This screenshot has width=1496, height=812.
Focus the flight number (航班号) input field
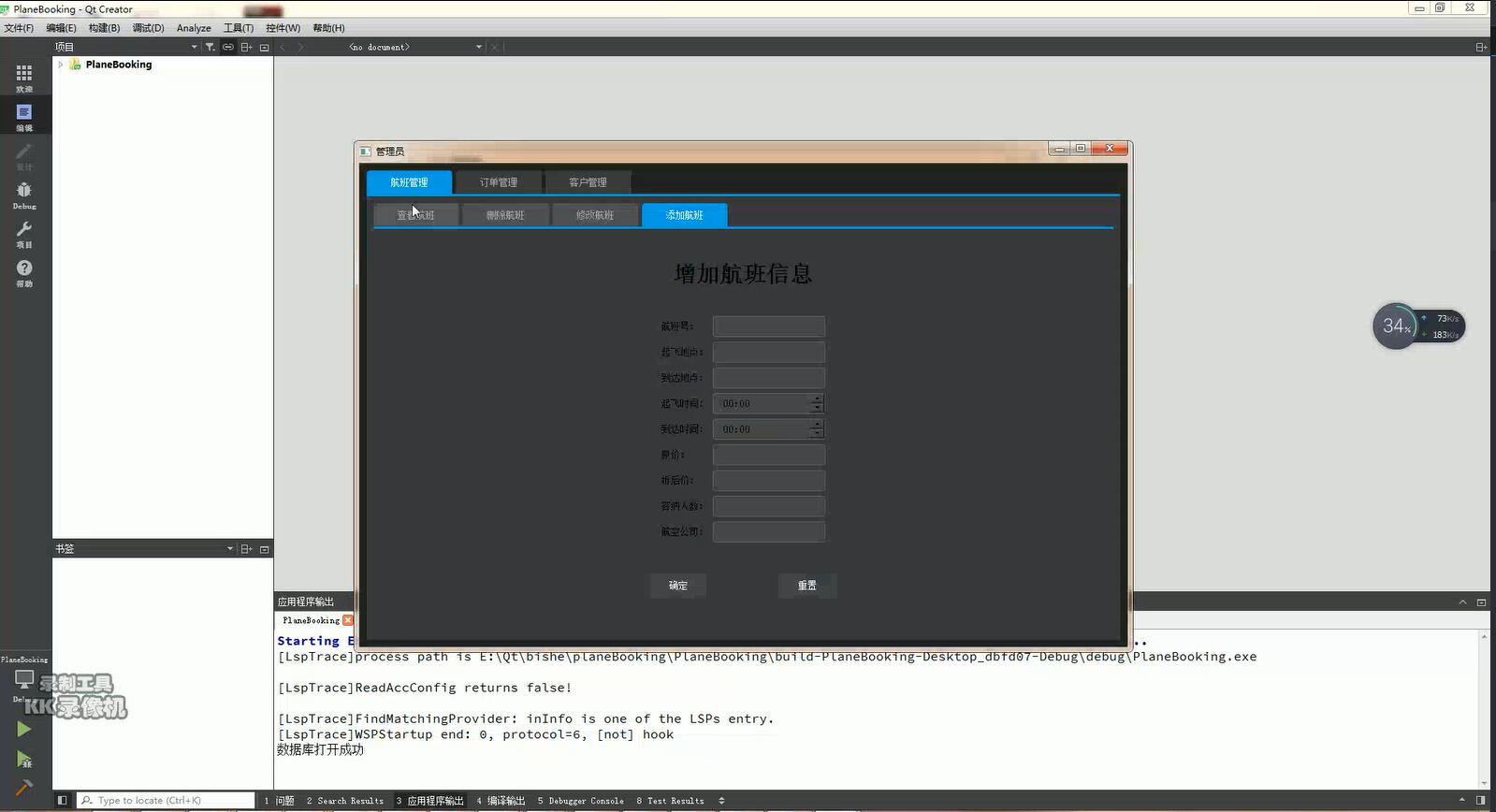coord(769,326)
